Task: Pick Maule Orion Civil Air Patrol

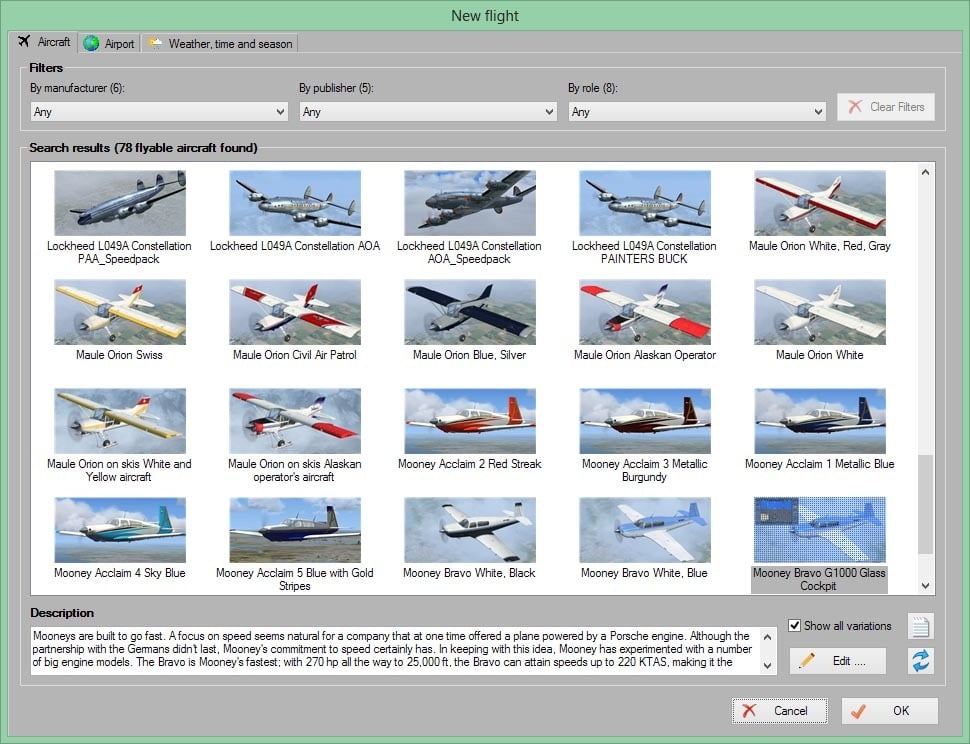Action: [294, 312]
